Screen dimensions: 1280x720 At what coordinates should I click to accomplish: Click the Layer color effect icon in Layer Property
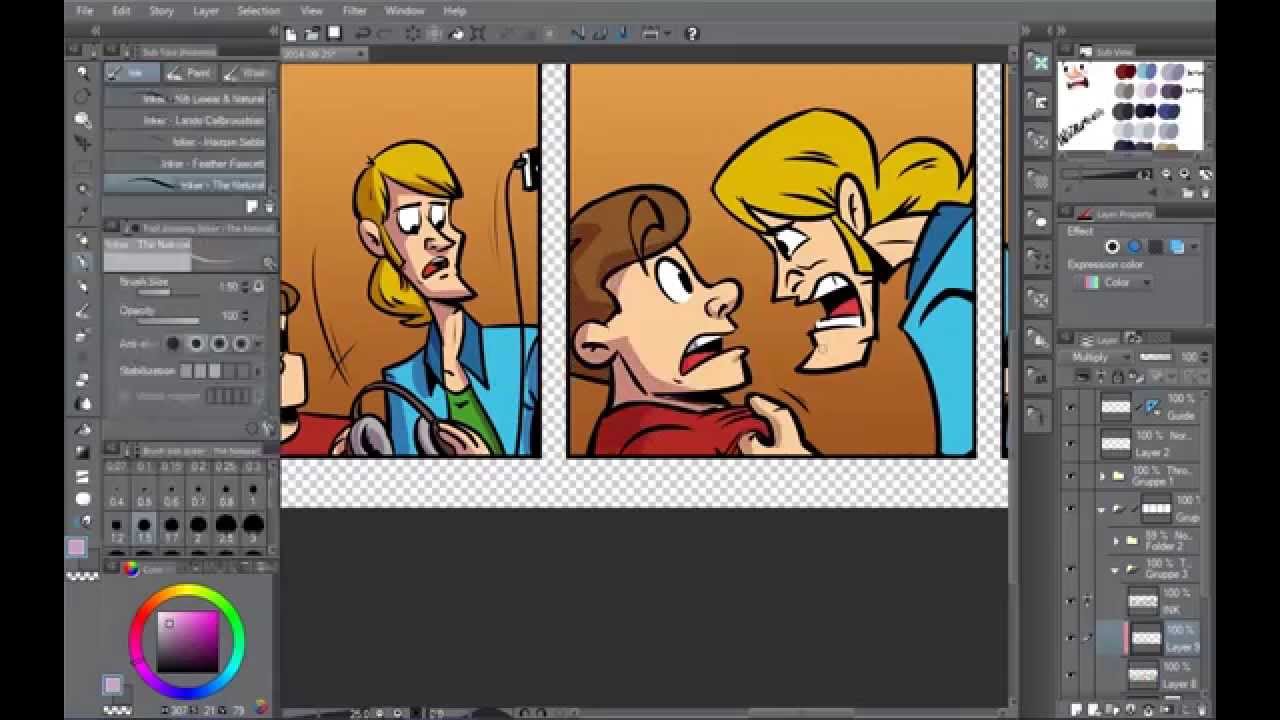click(1176, 246)
